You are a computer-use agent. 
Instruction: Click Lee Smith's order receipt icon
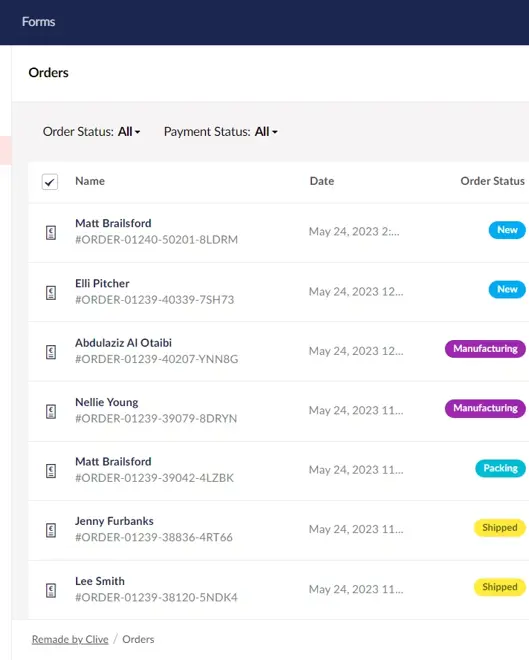[x=51, y=590]
